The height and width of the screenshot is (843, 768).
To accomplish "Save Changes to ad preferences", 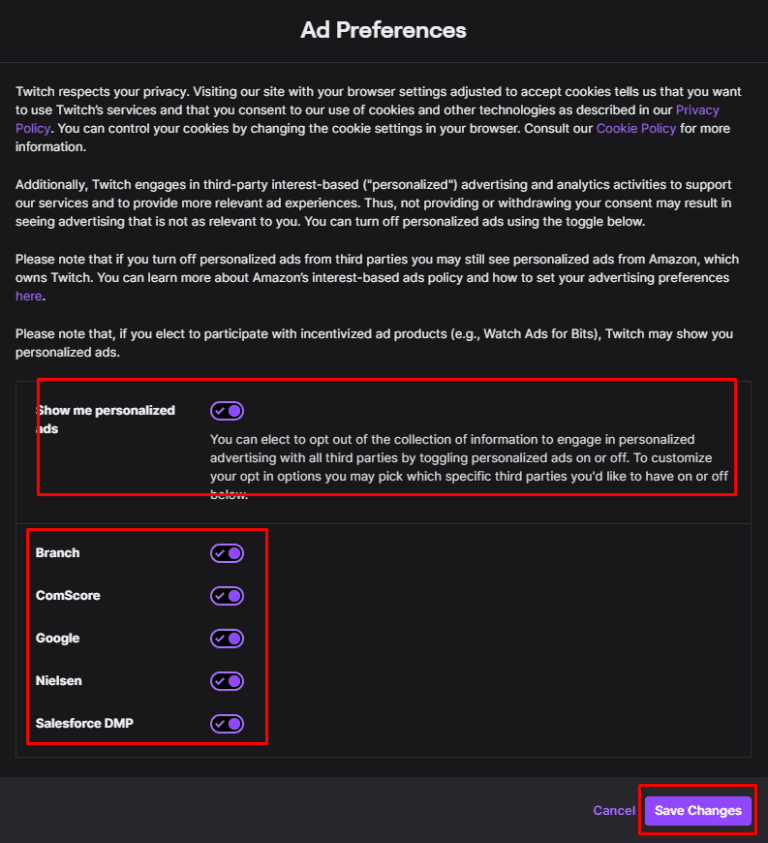I will click(697, 810).
